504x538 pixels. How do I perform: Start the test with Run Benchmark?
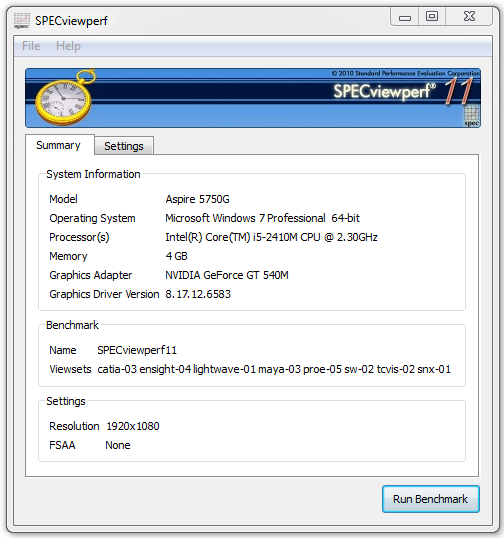coord(431,499)
